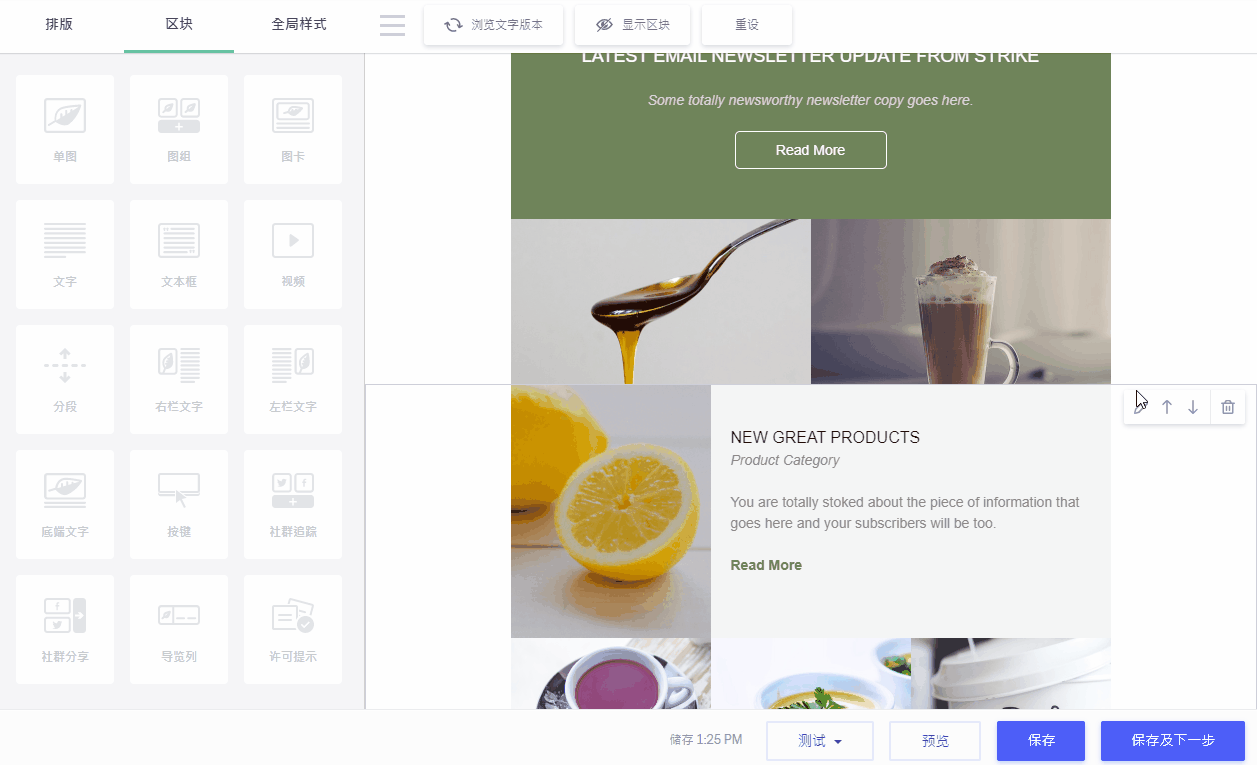Screen dimensions: 1257x765
Task: Pick the 分段 divider block
Action: 65,379
